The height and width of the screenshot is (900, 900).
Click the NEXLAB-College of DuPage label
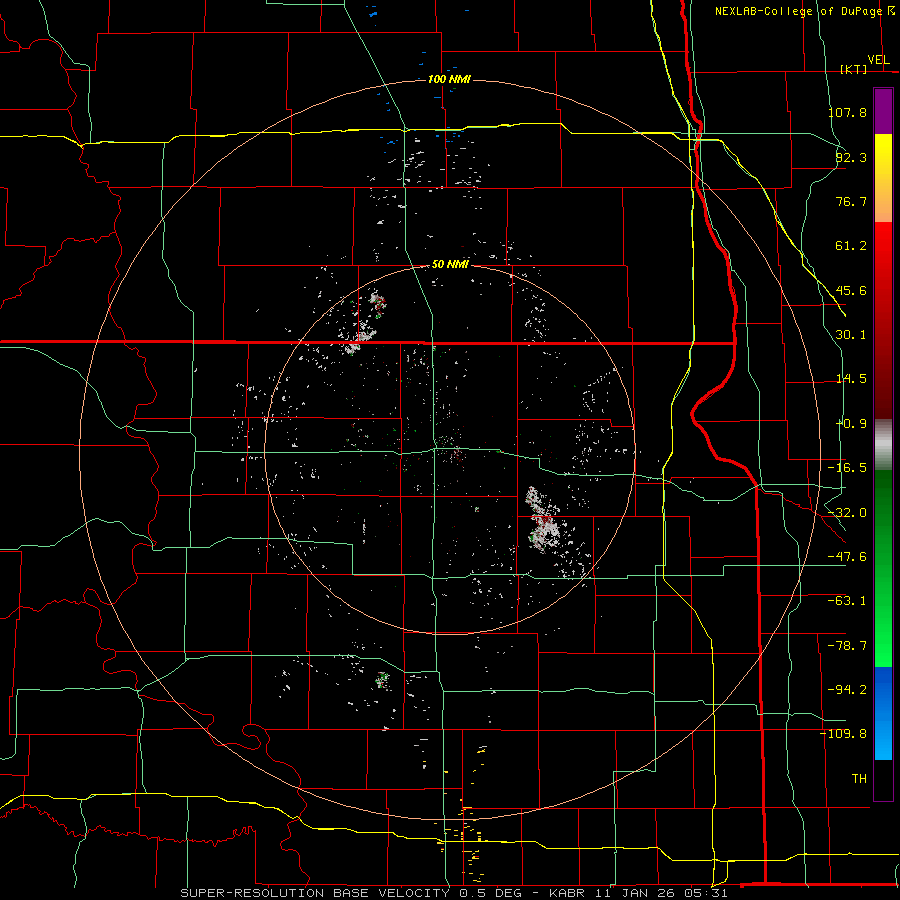click(x=798, y=11)
